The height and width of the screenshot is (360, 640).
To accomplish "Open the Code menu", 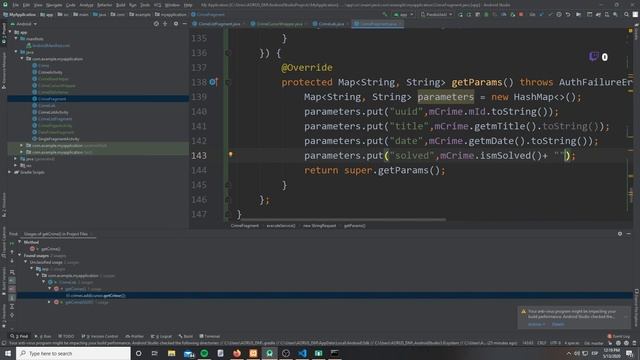I will pos(71,5).
